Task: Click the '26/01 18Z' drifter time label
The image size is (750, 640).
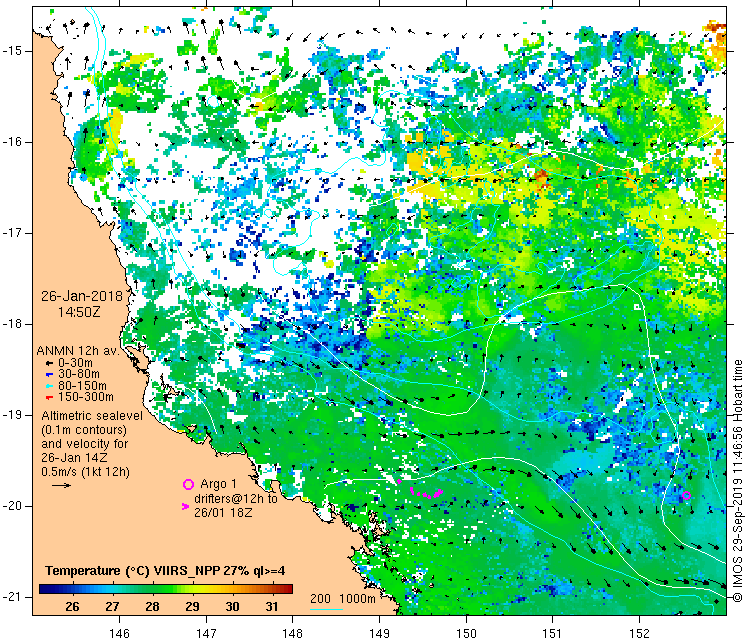Action: [223, 513]
